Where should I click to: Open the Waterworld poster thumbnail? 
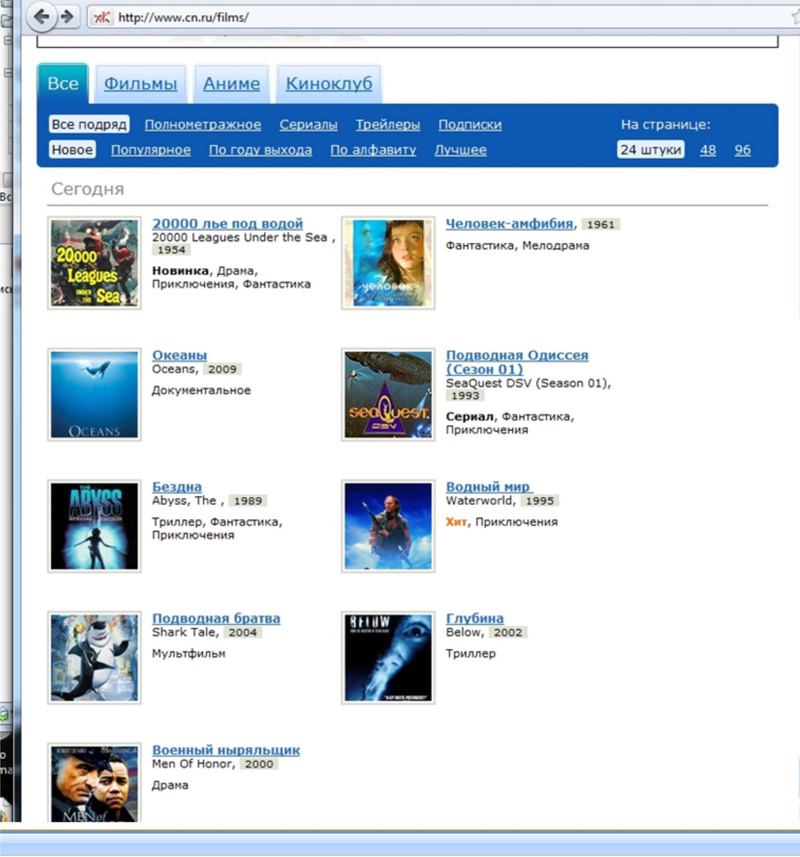pos(388,526)
